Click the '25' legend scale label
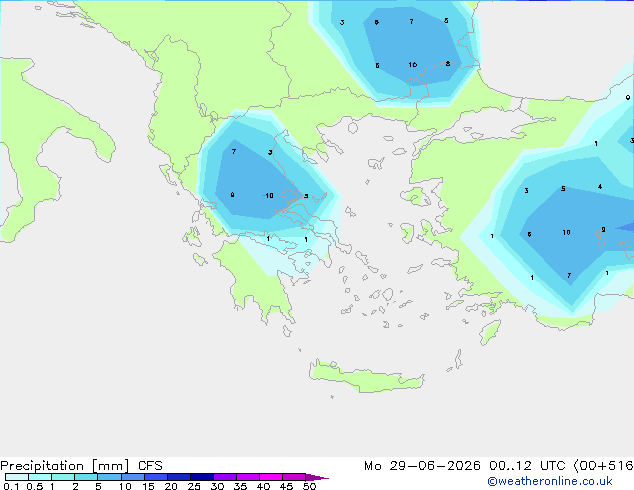 [x=194, y=486]
